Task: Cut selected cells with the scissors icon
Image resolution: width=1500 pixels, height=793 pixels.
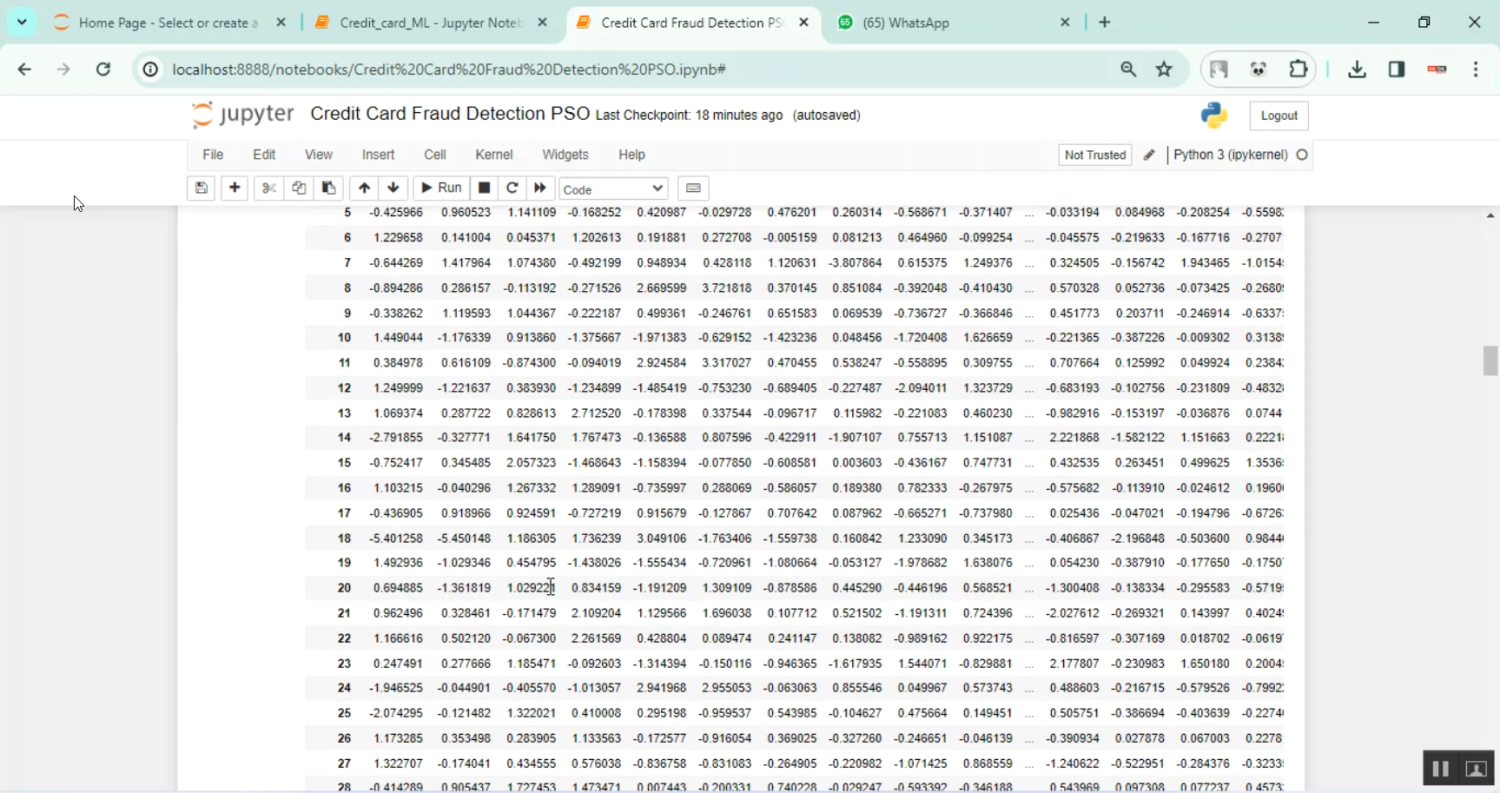Action: (268, 188)
